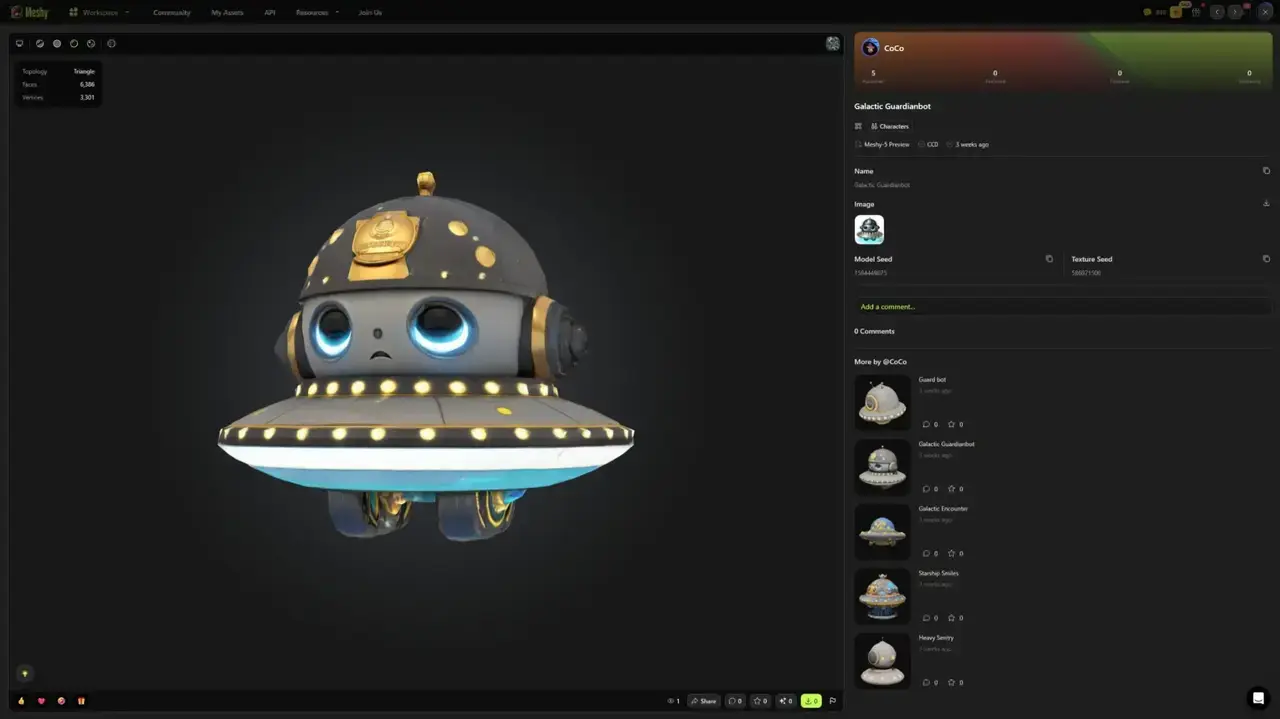Select the textured material view icon
The height and width of the screenshot is (719, 1280).
pyautogui.click(x=40, y=43)
